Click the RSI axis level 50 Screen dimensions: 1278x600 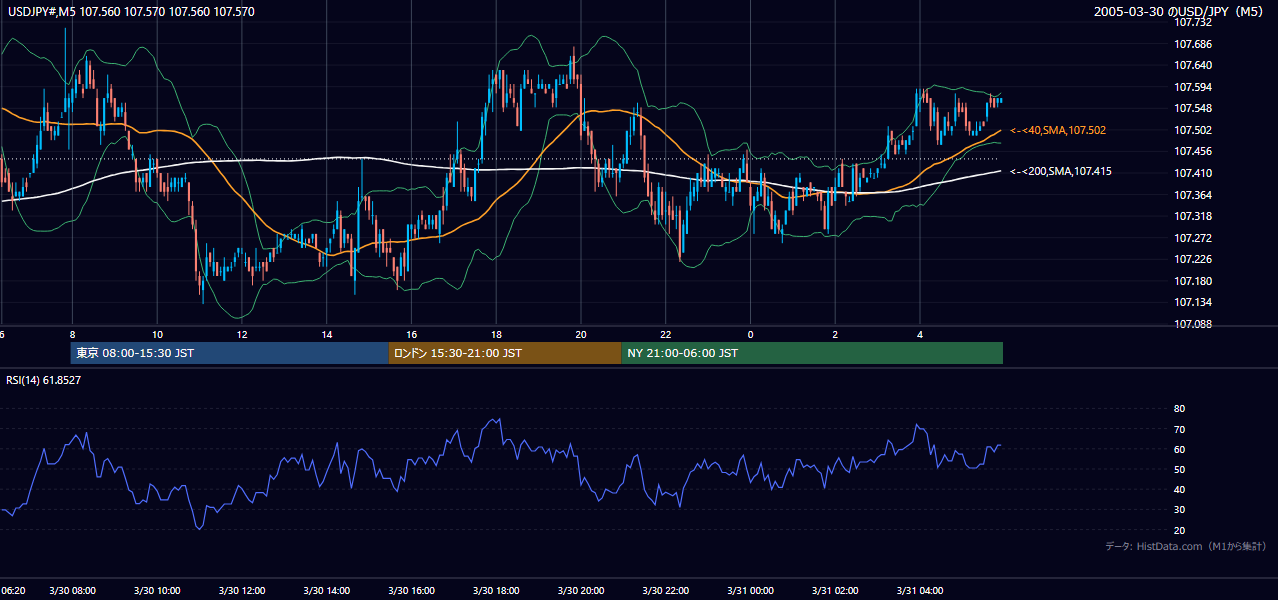click(x=1180, y=469)
